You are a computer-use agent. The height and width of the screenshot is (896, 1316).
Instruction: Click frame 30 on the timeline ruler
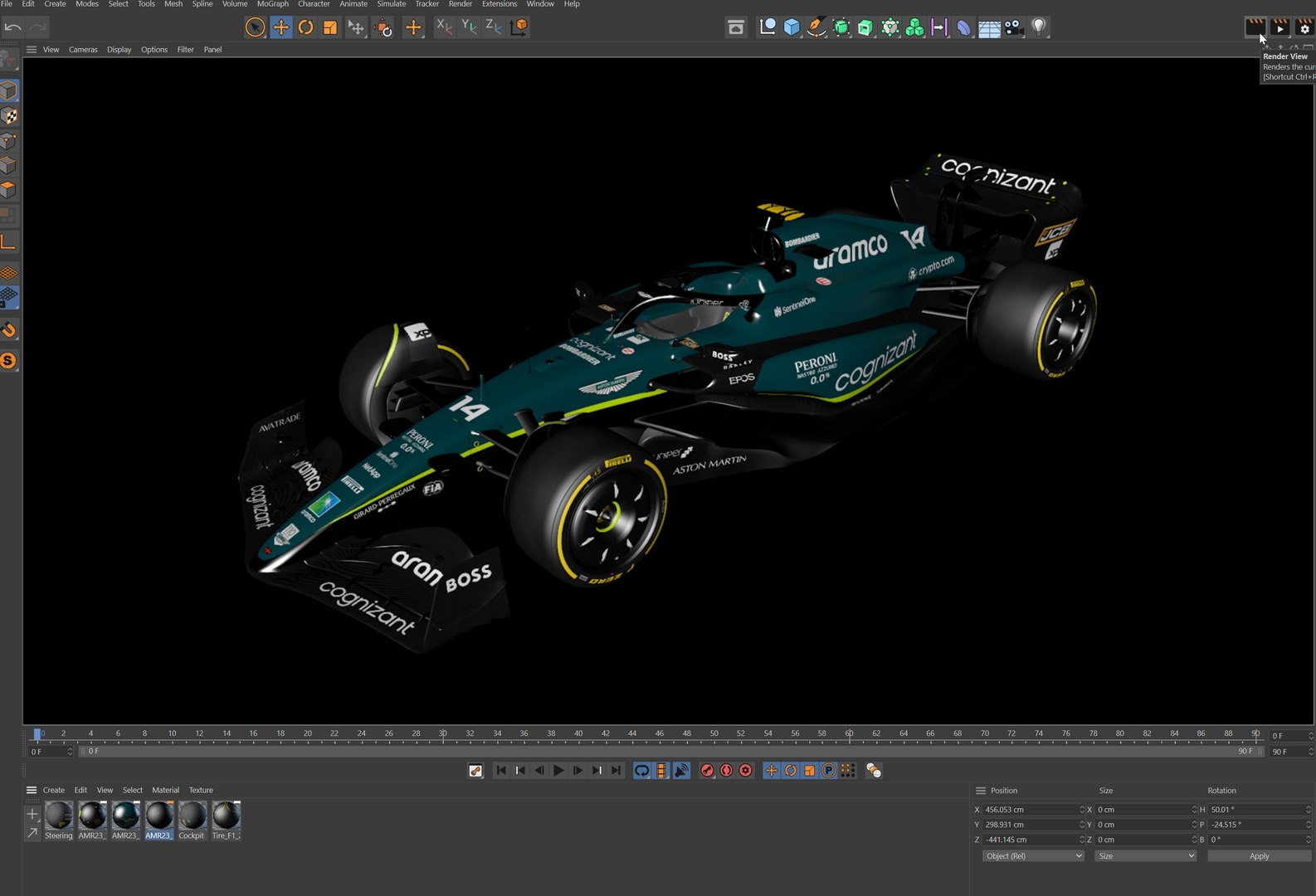443,734
